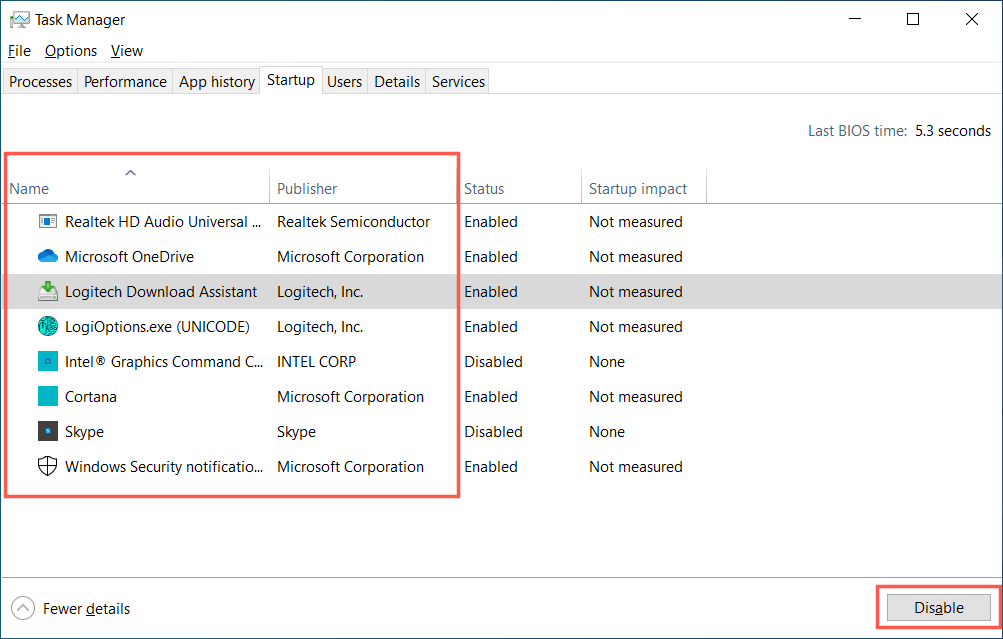The width and height of the screenshot is (1003, 639).
Task: Toggle sort order using Name column arrow
Action: pyautogui.click(x=130, y=173)
